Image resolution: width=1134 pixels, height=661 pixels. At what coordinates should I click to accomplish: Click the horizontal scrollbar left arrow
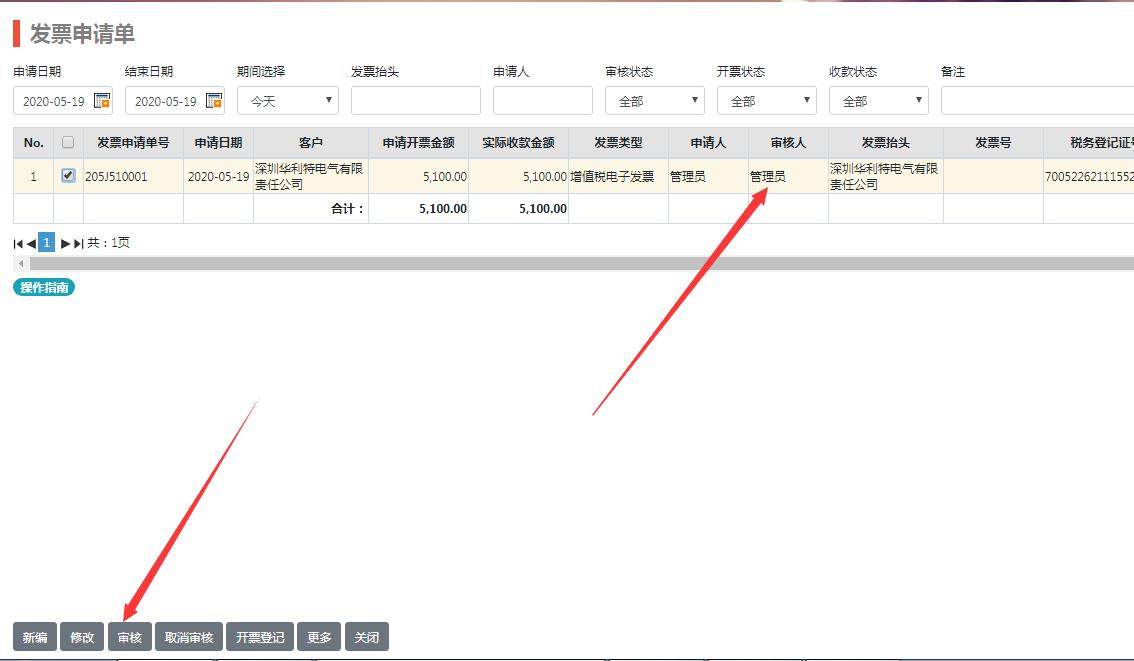pyautogui.click(x=20, y=263)
